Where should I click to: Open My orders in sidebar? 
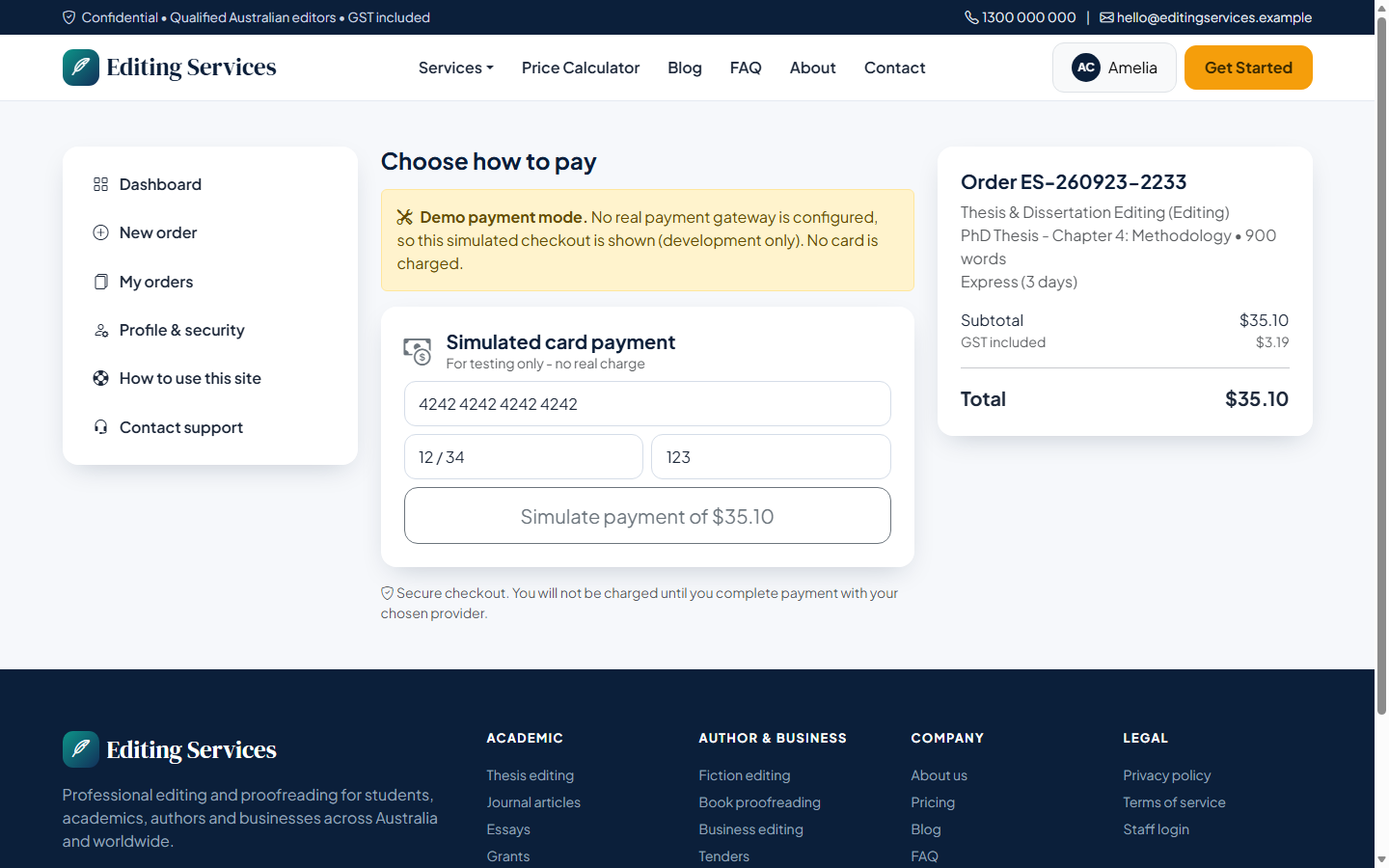coord(210,282)
